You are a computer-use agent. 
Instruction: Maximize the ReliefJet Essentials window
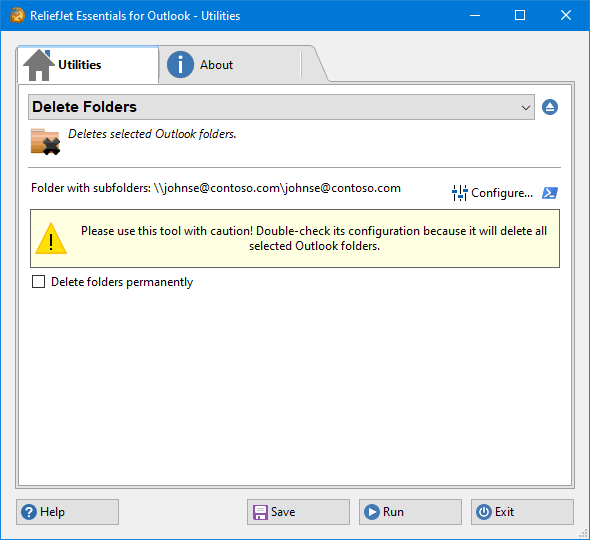[520, 15]
